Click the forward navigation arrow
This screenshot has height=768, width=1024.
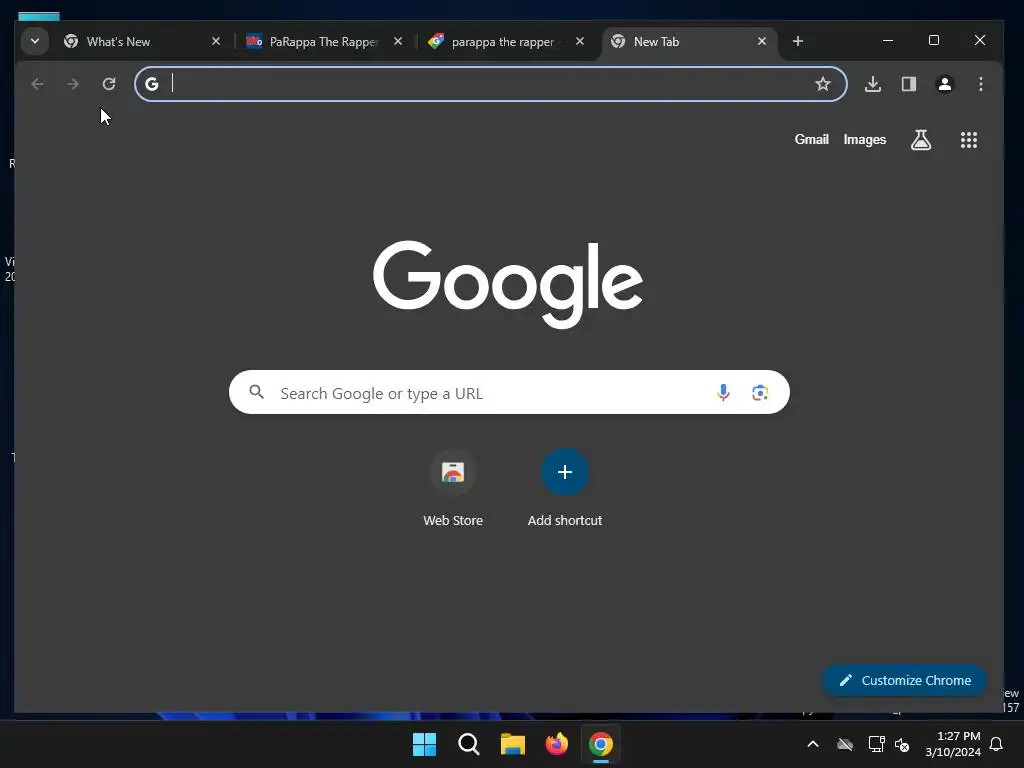(x=72, y=84)
